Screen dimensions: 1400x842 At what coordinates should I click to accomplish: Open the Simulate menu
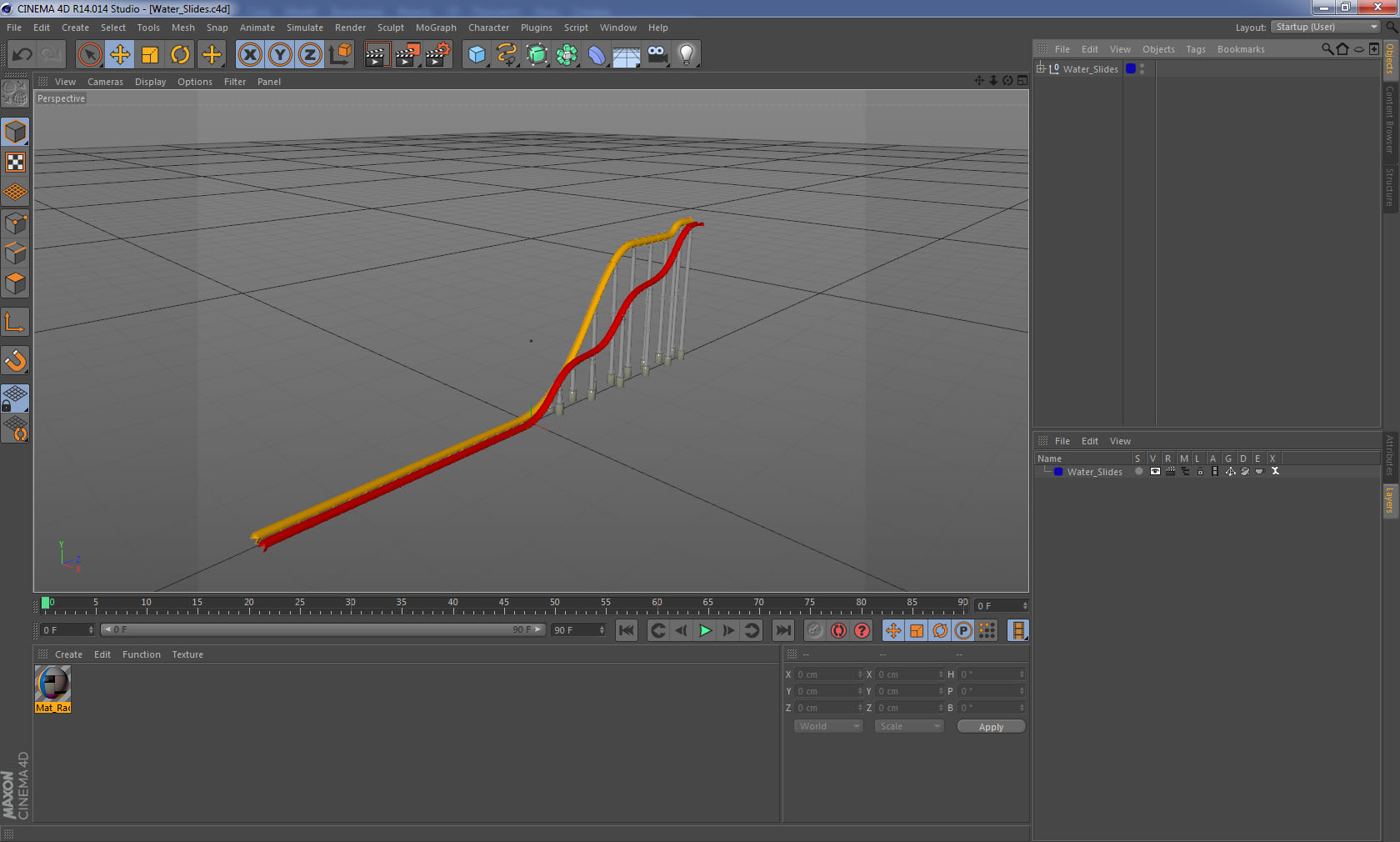304,28
